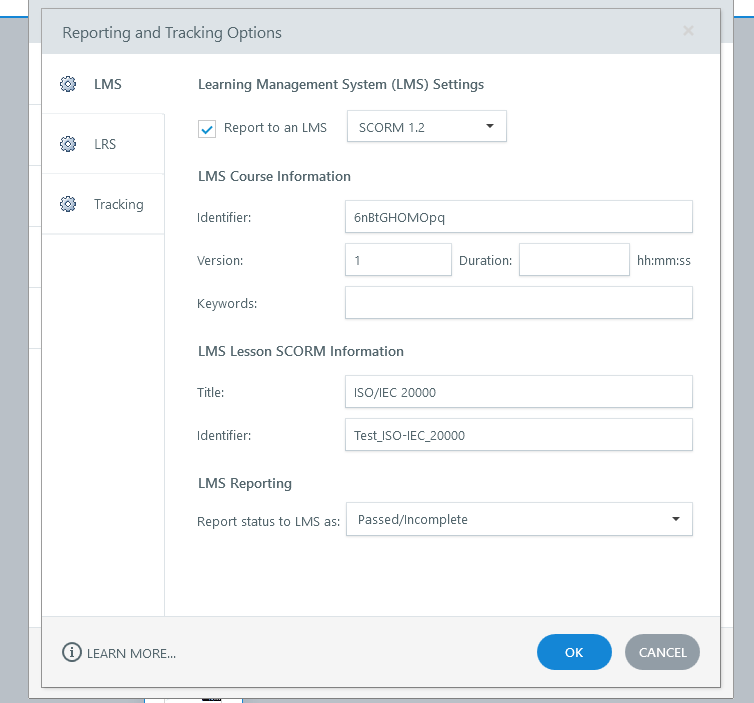This screenshot has height=703, width=754.
Task: Switch to the LRS tab
Action: pos(103,144)
